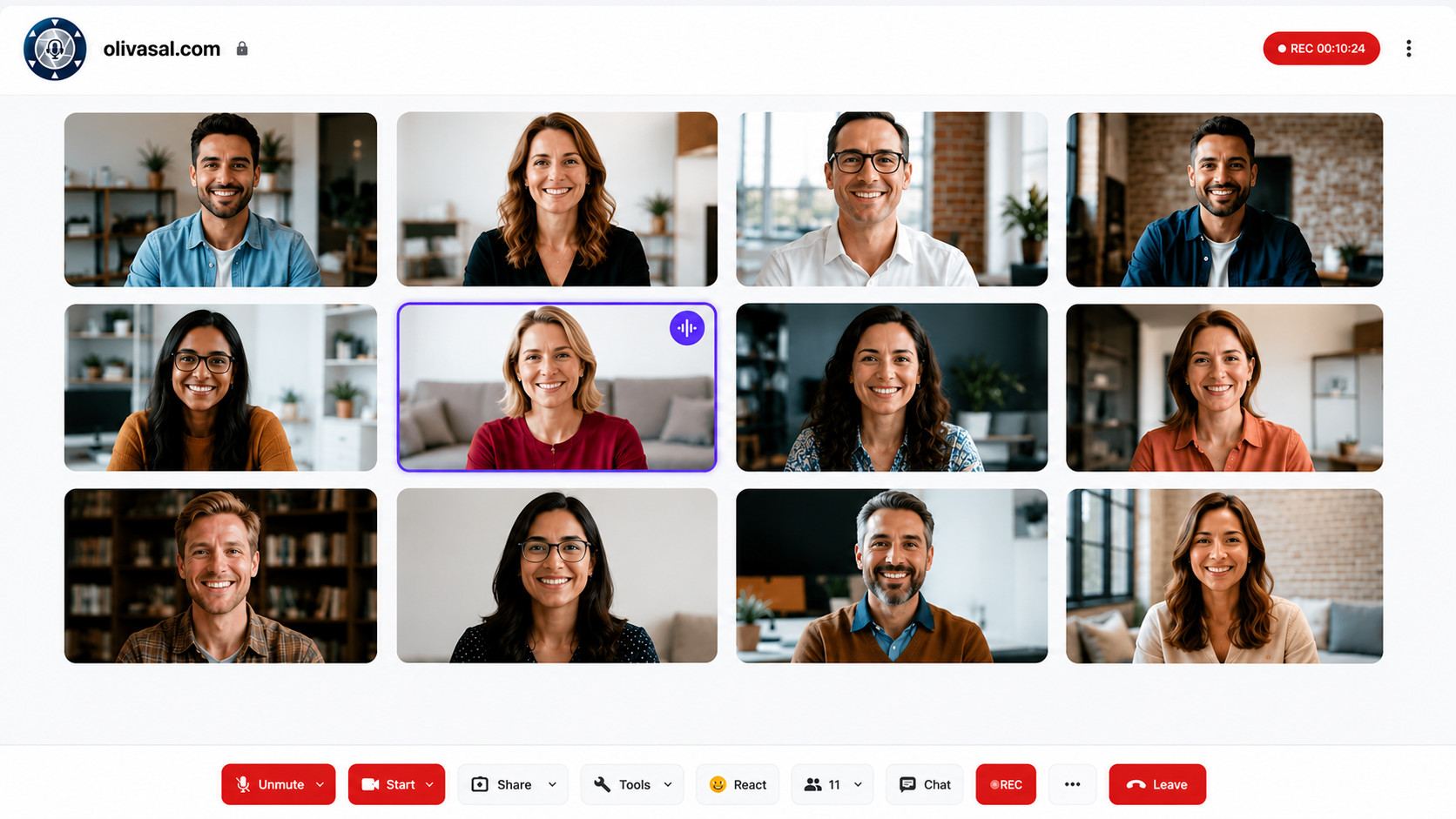
Task: Open the more options ellipsis in toolbar
Action: pyautogui.click(x=1073, y=784)
